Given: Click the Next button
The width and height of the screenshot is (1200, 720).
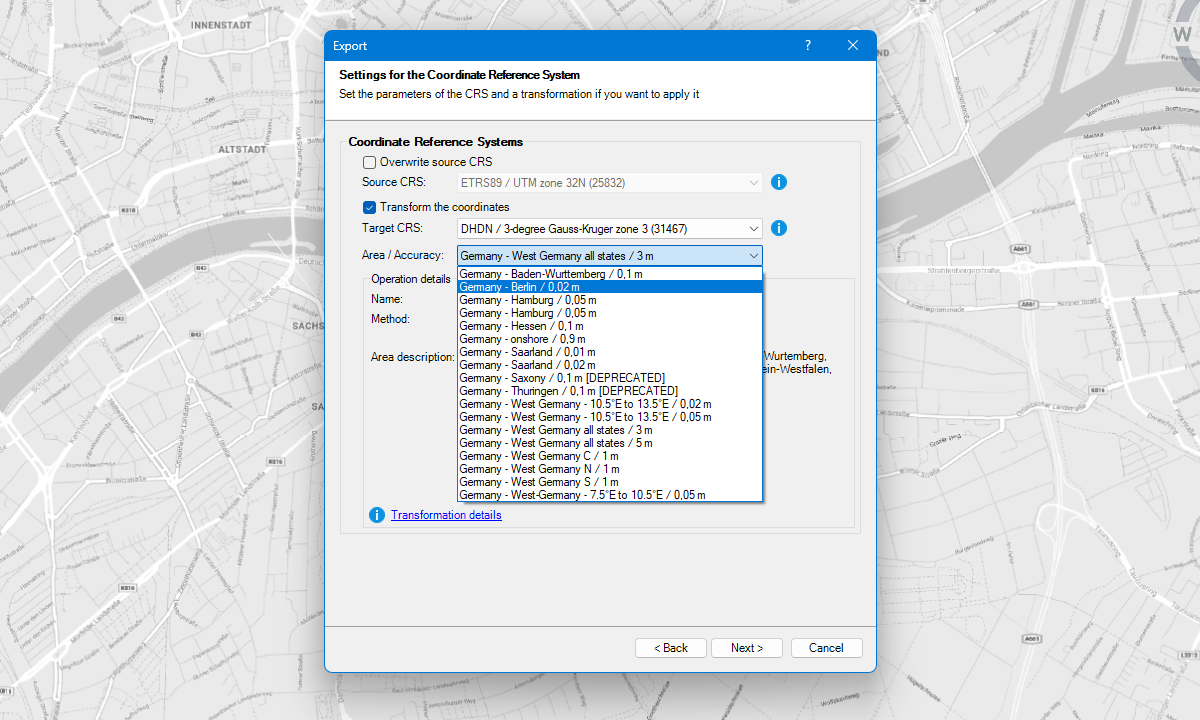Looking at the screenshot, I should coord(746,648).
